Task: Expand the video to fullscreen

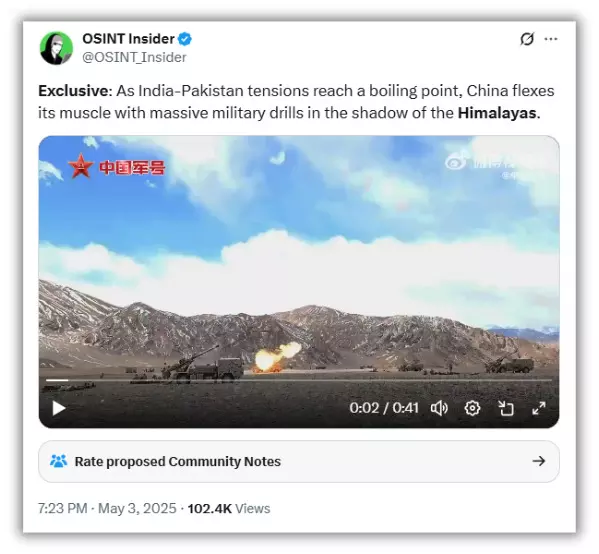Action: [x=539, y=408]
